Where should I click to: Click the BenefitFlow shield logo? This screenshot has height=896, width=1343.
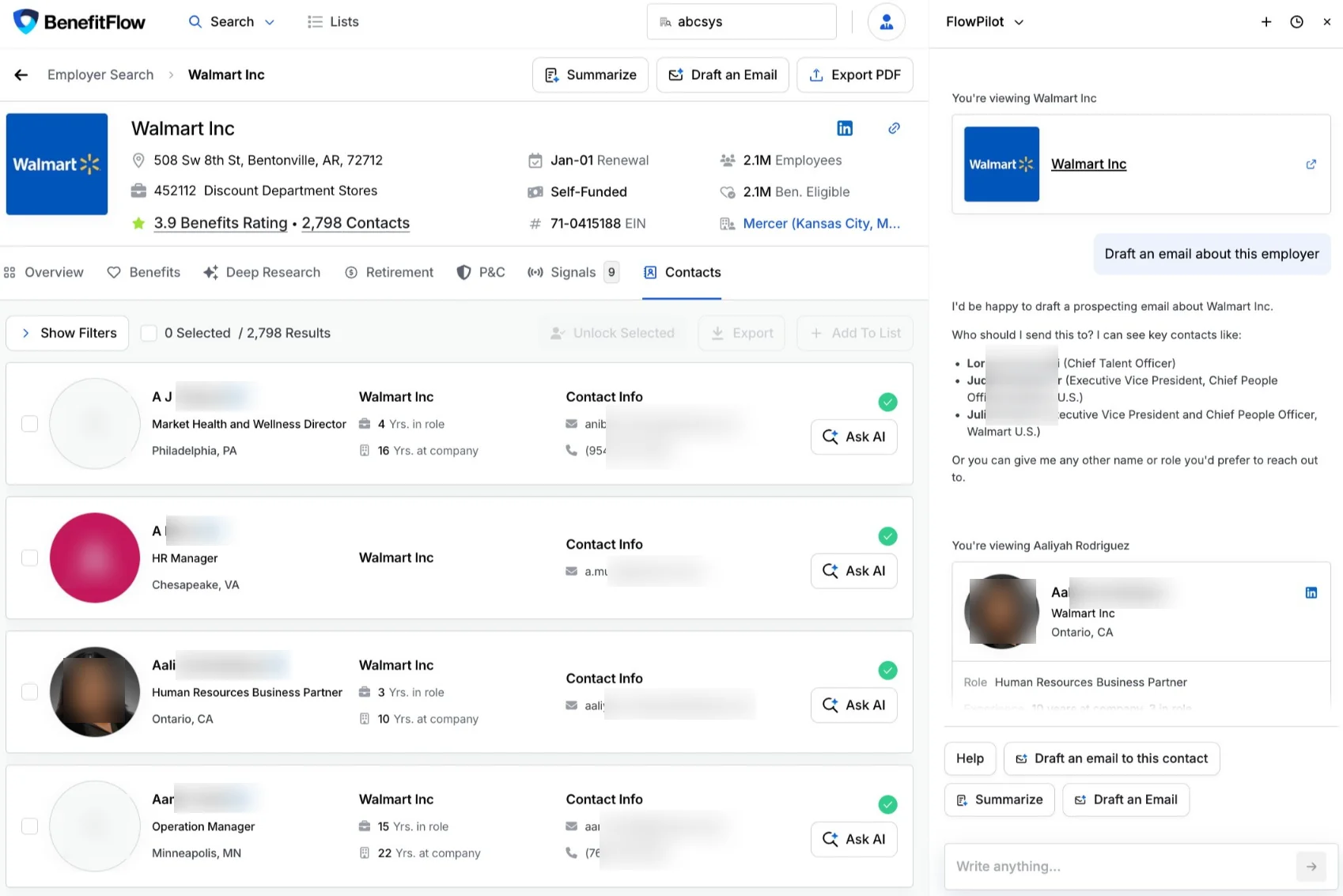(26, 21)
